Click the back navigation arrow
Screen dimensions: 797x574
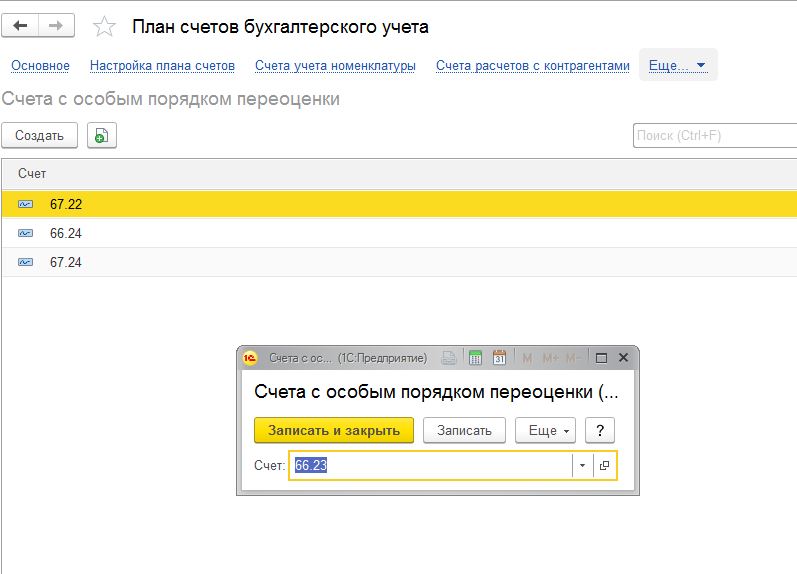(20, 26)
